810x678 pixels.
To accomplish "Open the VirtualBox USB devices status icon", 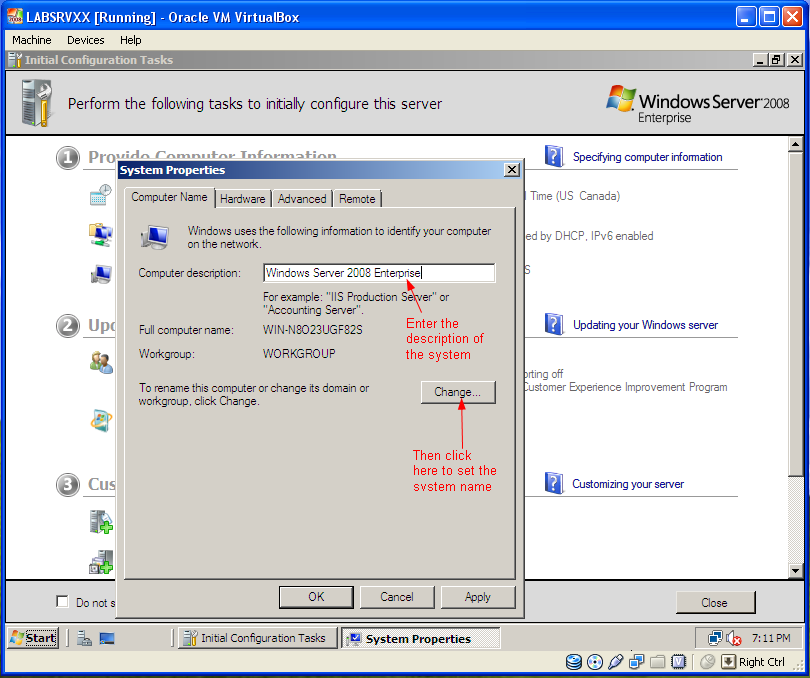I will coord(615,661).
